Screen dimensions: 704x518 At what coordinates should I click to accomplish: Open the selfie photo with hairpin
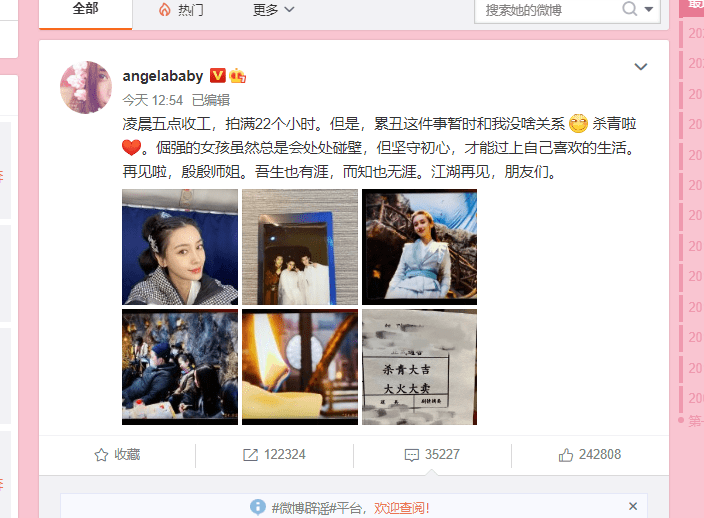pos(180,247)
